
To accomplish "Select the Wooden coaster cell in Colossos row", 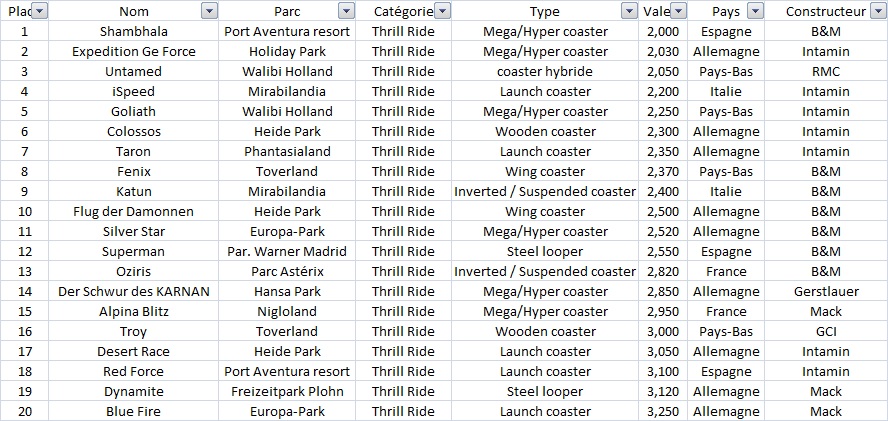I will [545, 131].
